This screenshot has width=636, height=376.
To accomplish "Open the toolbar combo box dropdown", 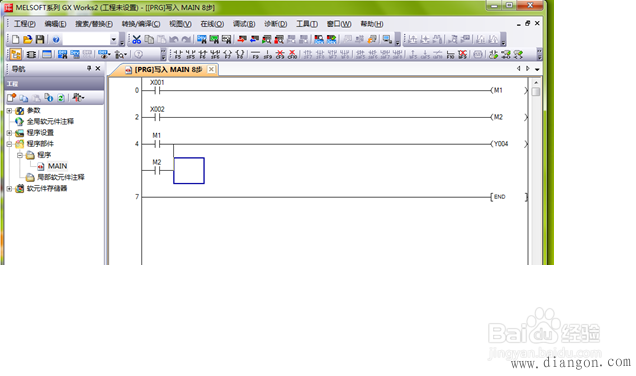I will pos(113,40).
